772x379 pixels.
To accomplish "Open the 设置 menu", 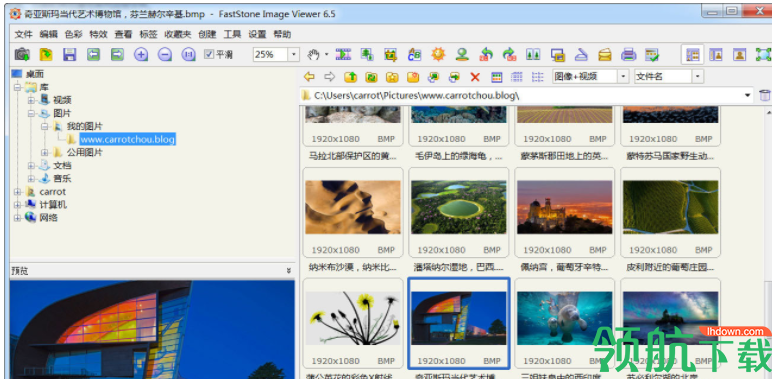I will [x=257, y=34].
